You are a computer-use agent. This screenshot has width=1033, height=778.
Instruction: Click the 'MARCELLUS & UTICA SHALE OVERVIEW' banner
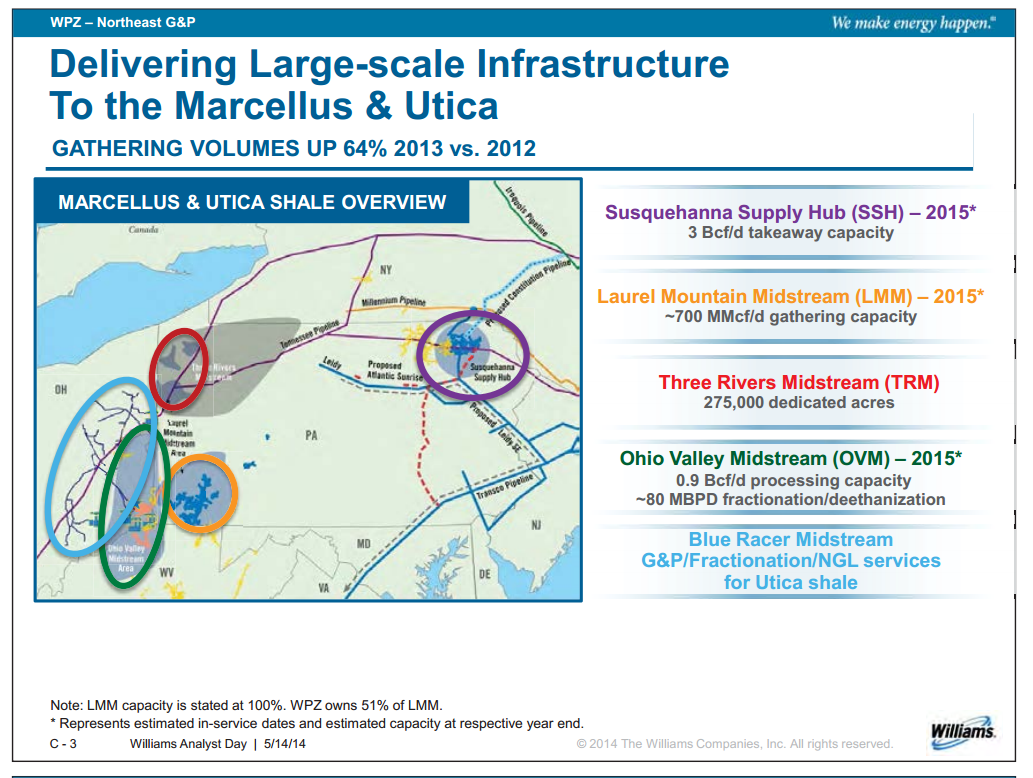point(252,202)
